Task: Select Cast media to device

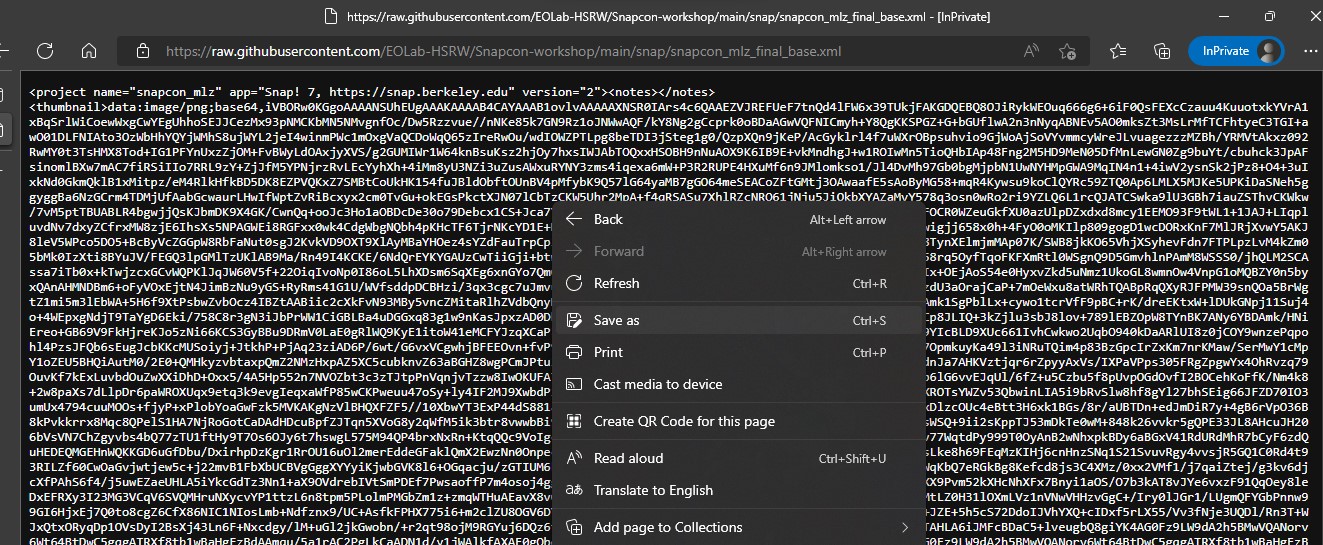Action: 657,384
